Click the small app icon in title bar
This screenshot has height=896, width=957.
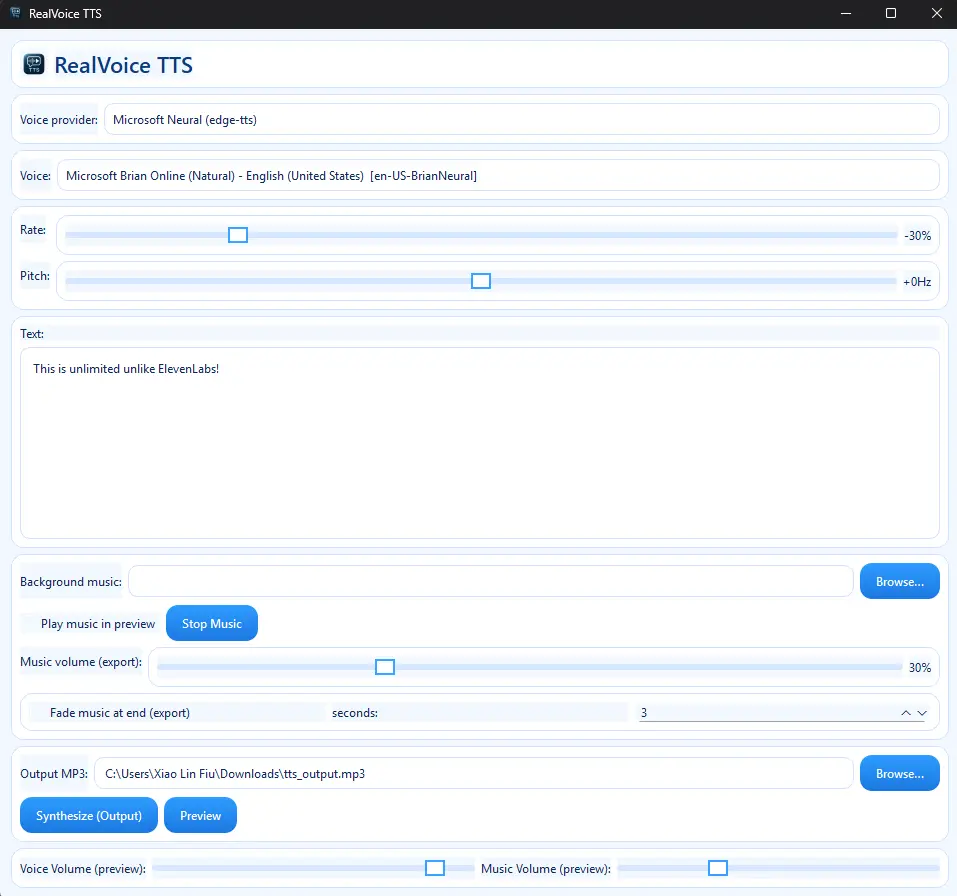click(15, 13)
